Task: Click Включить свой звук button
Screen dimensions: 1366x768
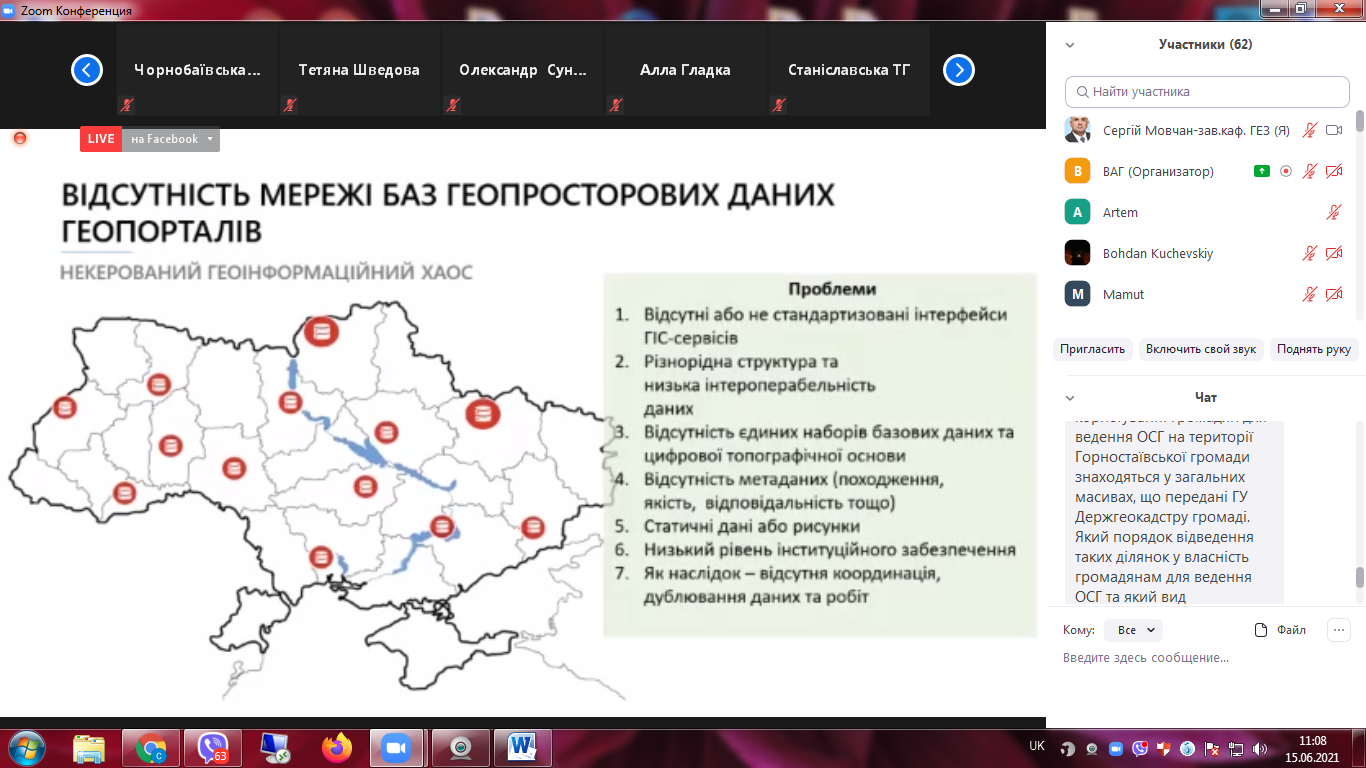Action: coord(1201,349)
